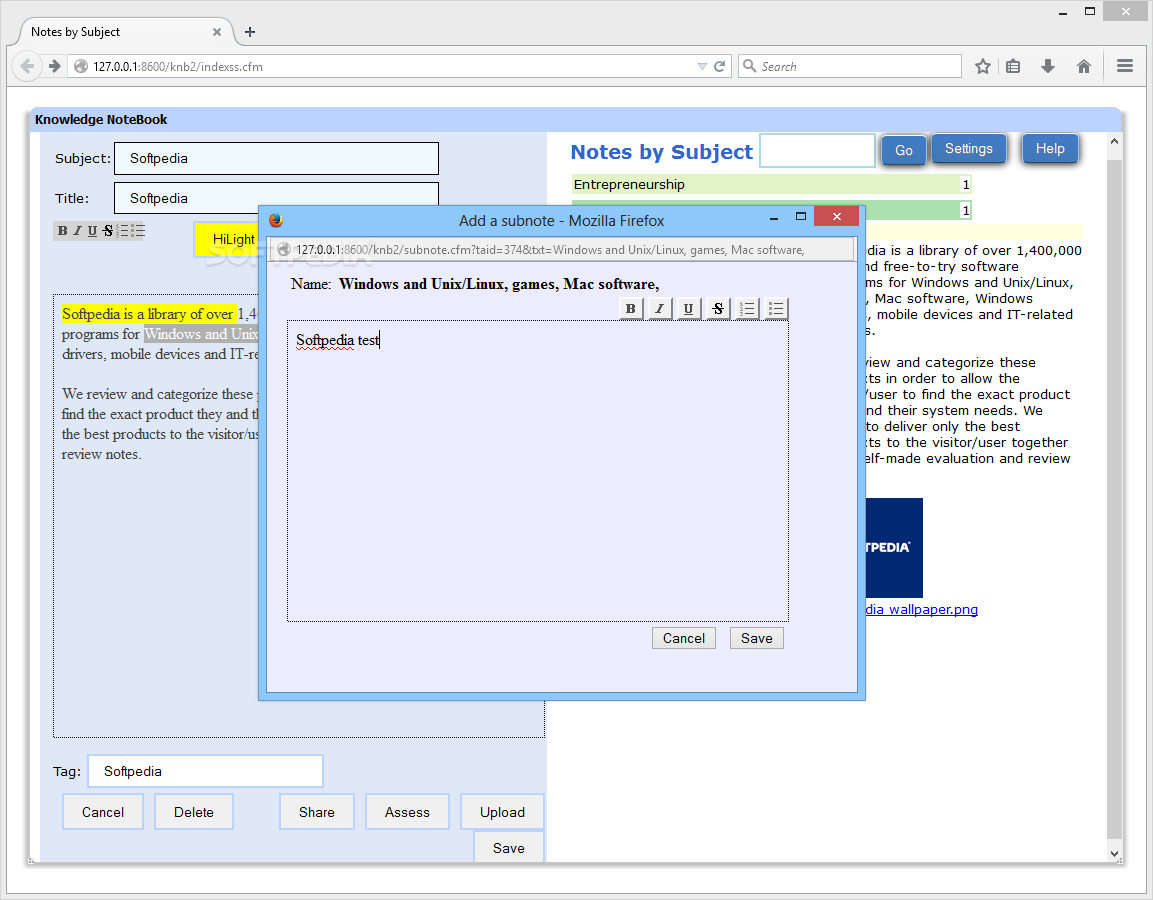The height and width of the screenshot is (900, 1153).
Task: Cancel the subnote dialog
Action: coord(684,638)
